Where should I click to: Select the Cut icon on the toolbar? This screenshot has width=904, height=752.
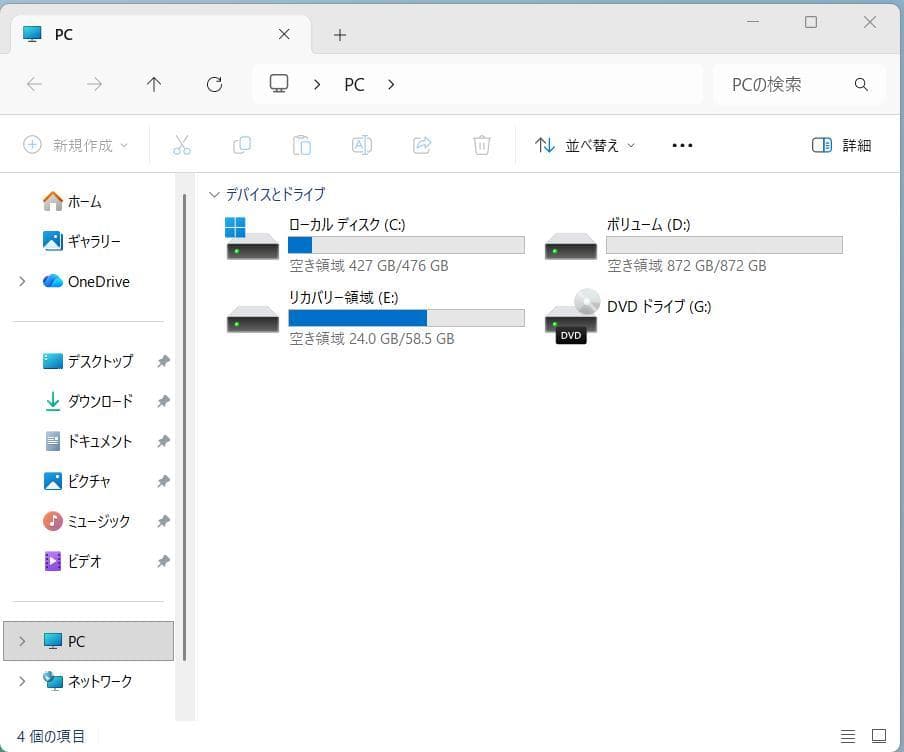click(182, 145)
